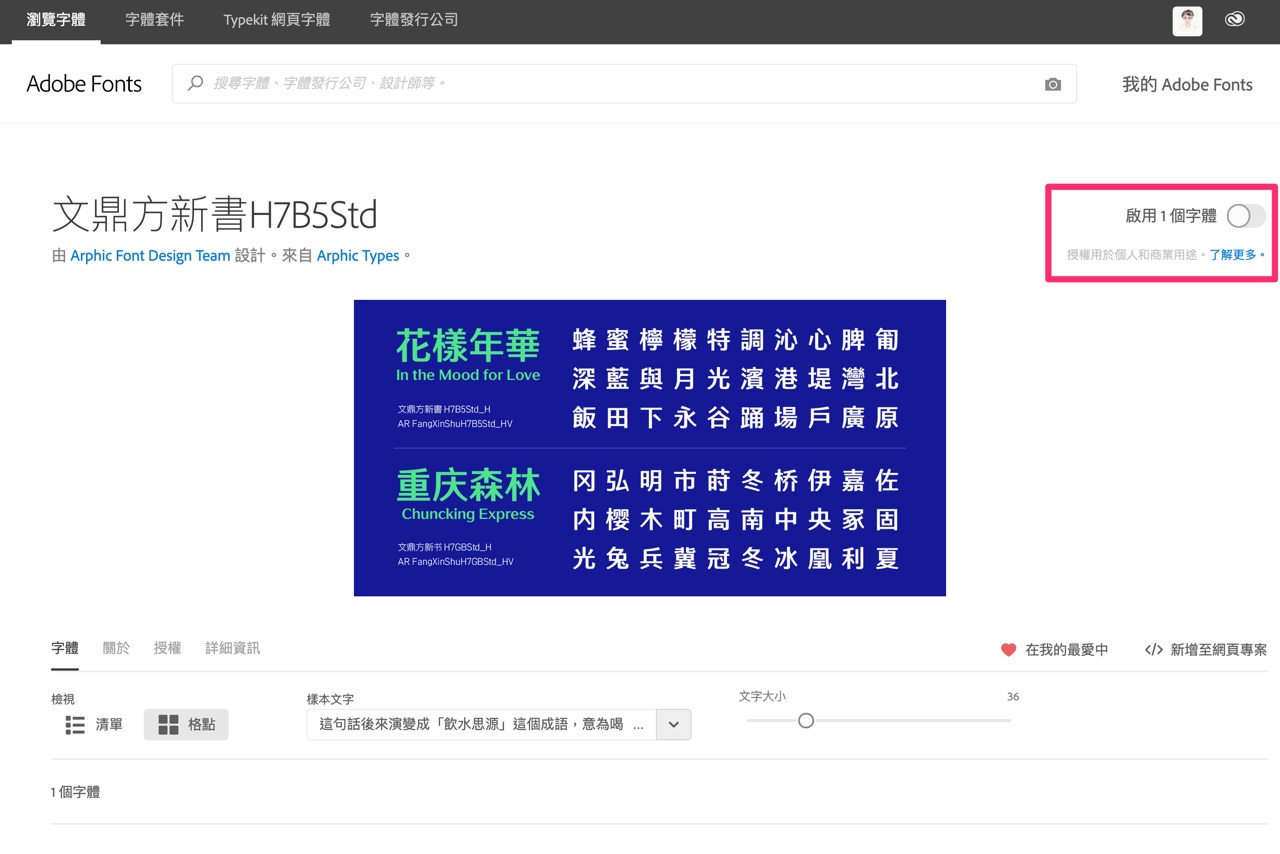Screen dimensions: 1280x854
Task: Click 新增至網頁專案 button
Action: coord(1205,650)
